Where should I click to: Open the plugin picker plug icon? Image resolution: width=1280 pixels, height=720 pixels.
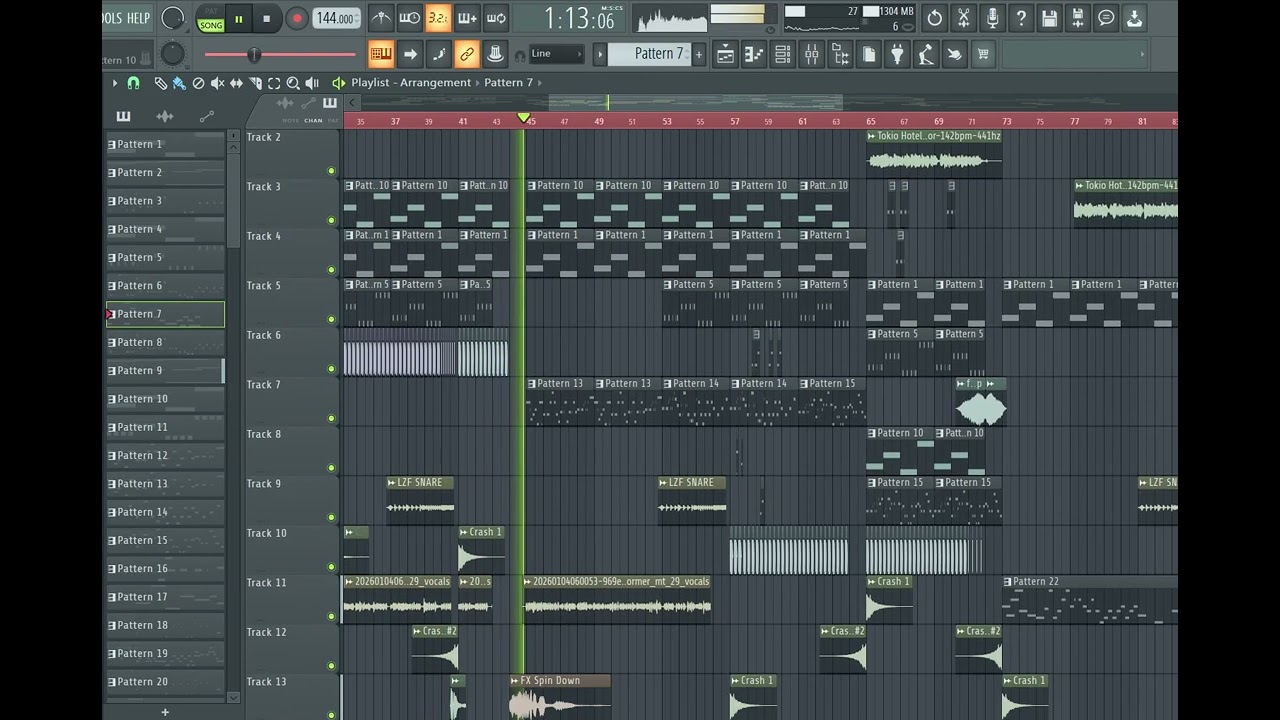tap(898, 55)
